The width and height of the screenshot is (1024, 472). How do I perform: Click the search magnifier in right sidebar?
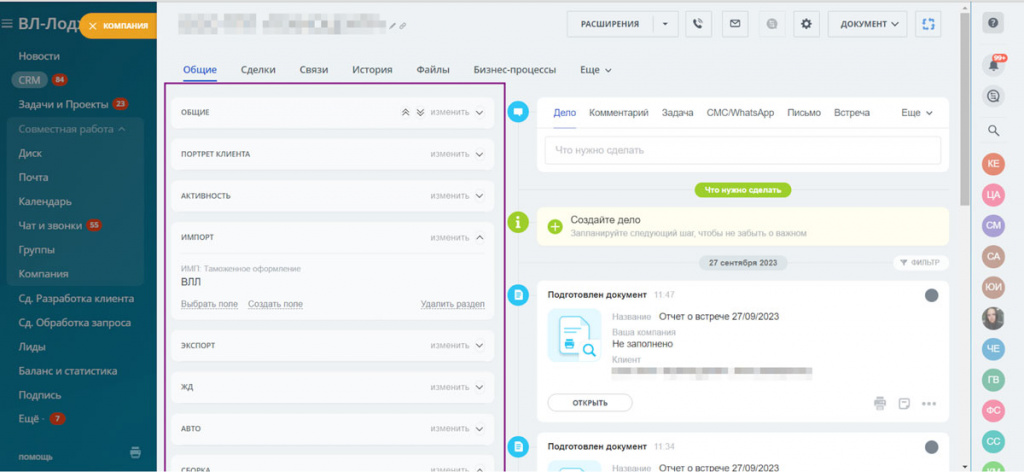pos(994,130)
